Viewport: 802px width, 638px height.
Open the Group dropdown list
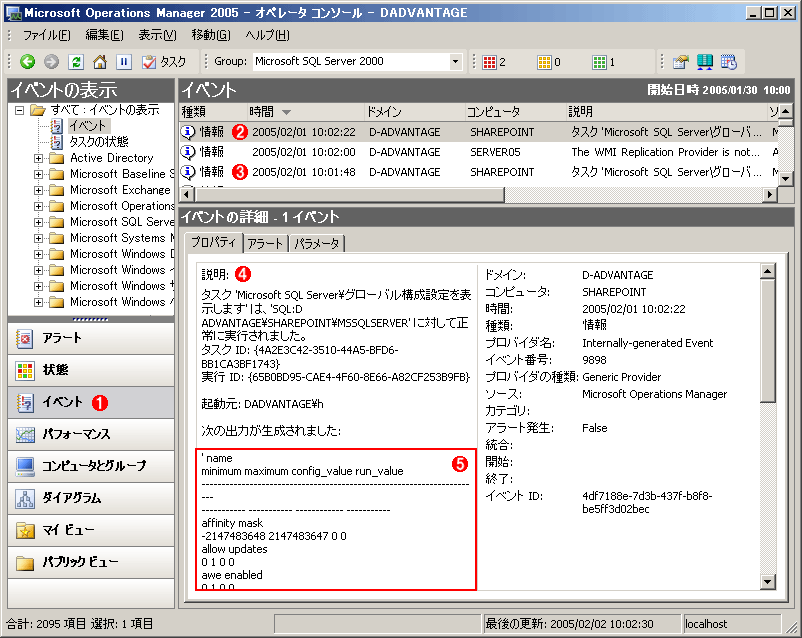tap(455, 62)
